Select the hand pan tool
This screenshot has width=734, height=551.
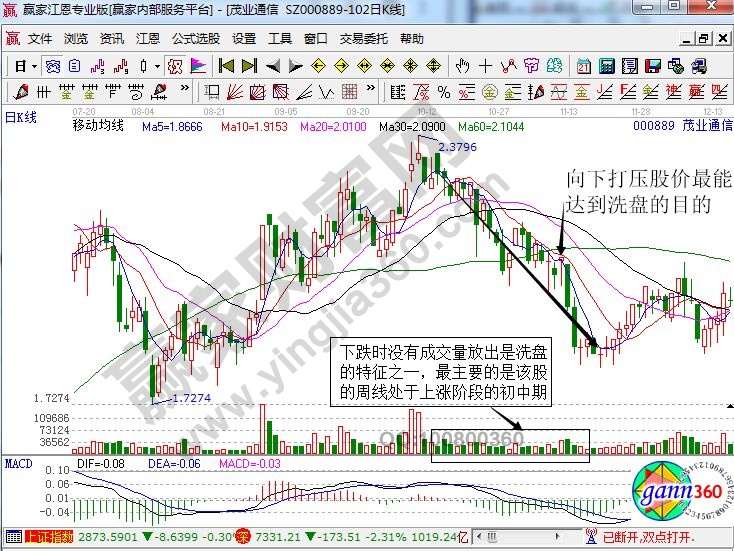coord(462,66)
